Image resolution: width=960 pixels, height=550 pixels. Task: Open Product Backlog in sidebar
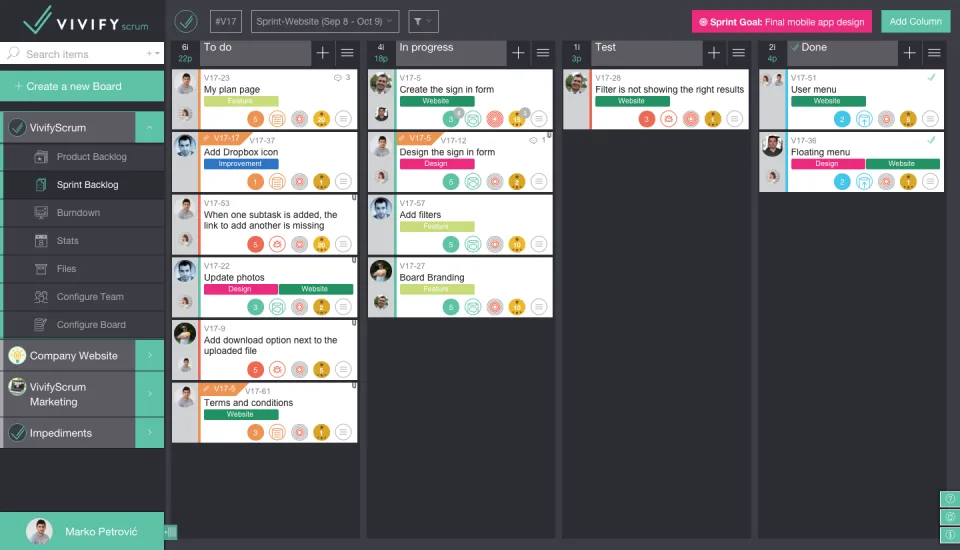pos(84,157)
